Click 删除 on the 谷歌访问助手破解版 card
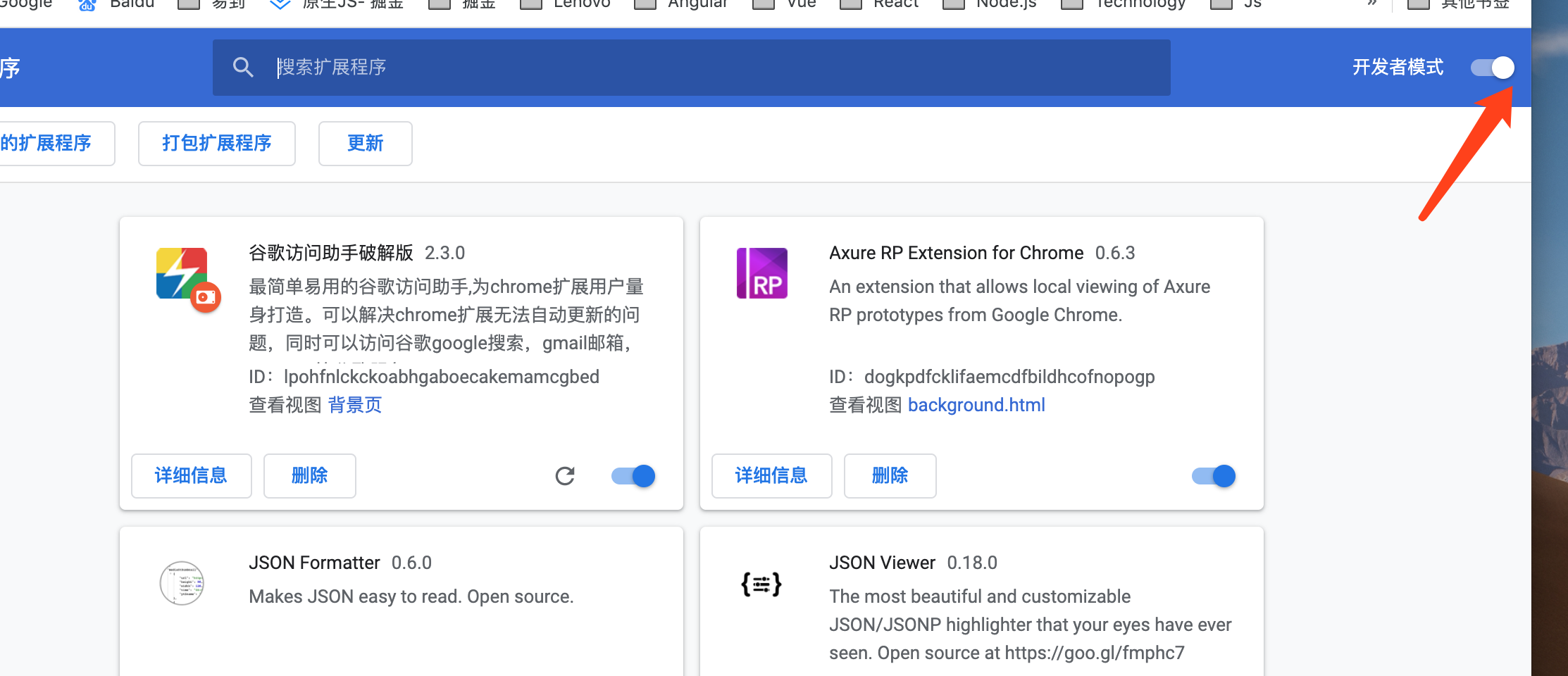 [310, 476]
